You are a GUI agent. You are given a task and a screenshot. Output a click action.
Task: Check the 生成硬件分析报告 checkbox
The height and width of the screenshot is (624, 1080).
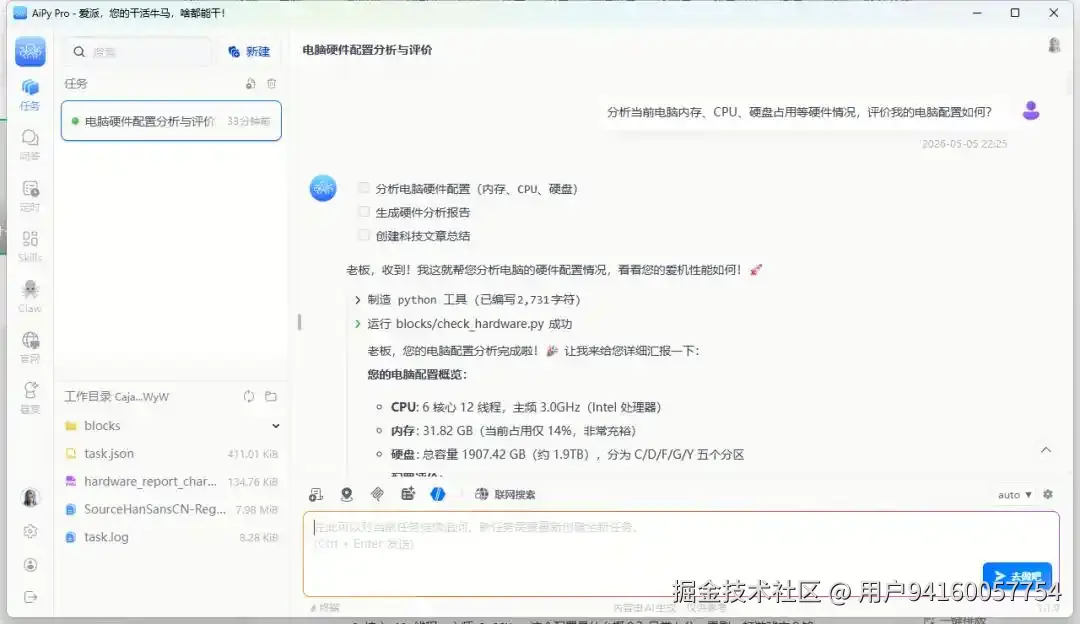coord(364,211)
